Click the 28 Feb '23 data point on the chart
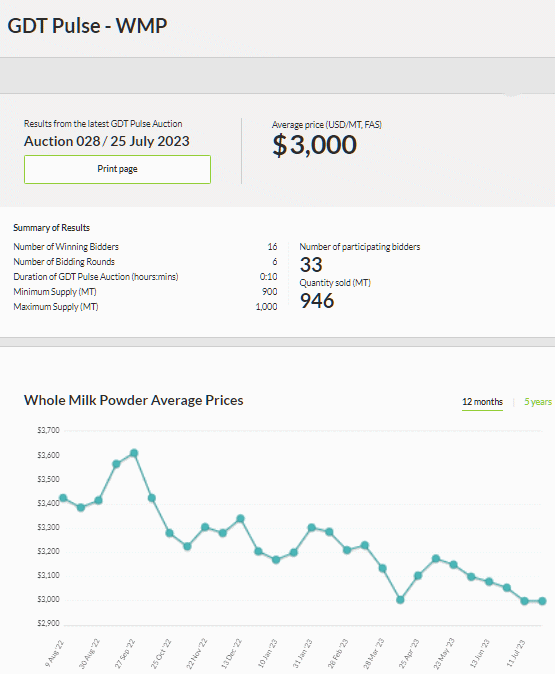This screenshot has height=674, width=555. (347, 550)
